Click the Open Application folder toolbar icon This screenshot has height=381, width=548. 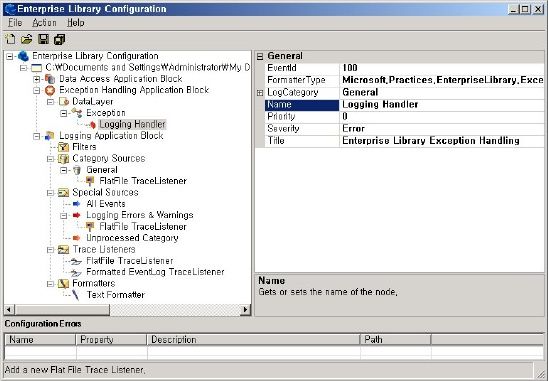pyautogui.click(x=27, y=39)
